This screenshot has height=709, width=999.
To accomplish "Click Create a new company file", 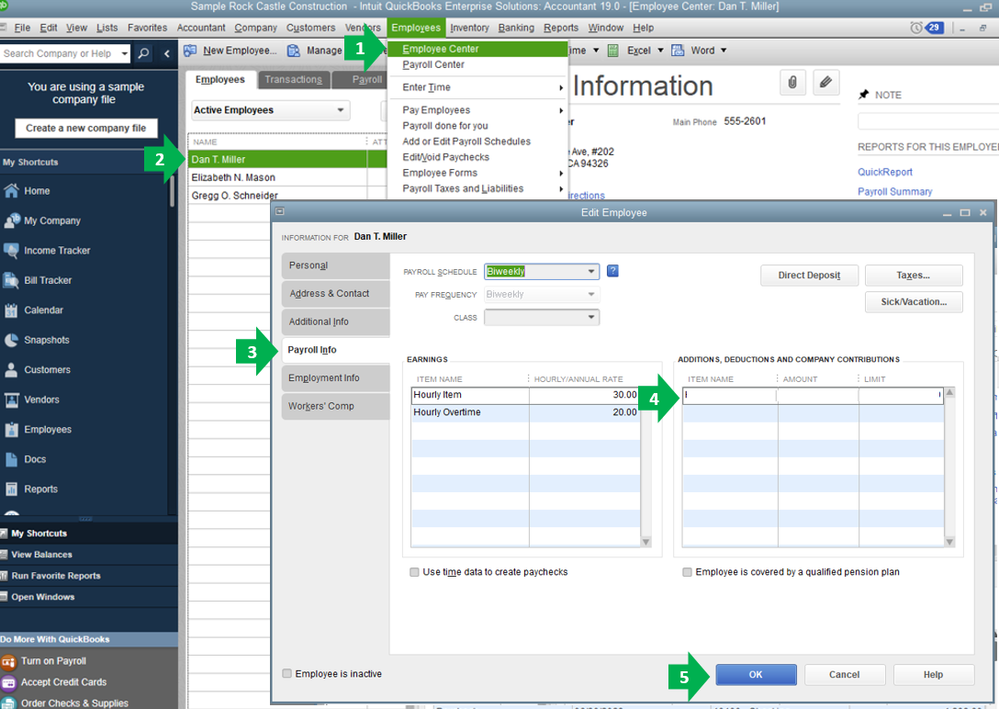I will point(86,128).
